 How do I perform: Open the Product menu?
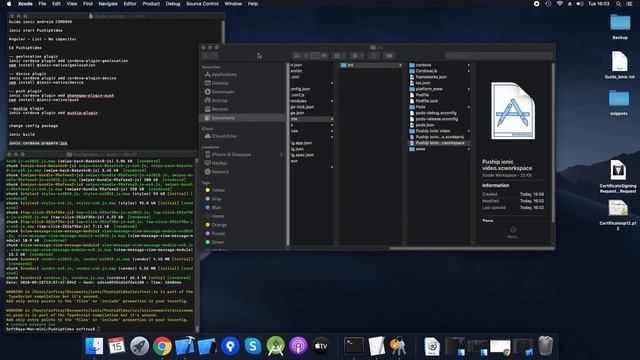[x=151, y=4]
